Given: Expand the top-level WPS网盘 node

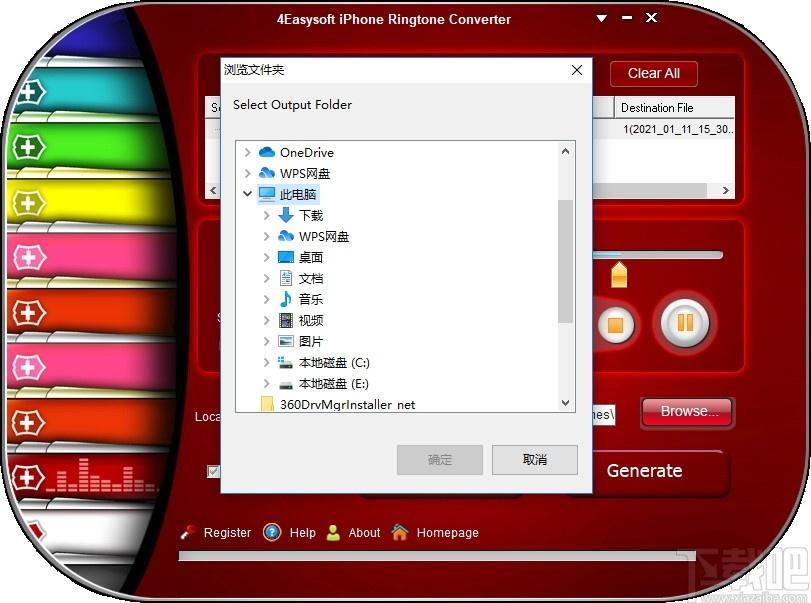Looking at the screenshot, I should (247, 173).
